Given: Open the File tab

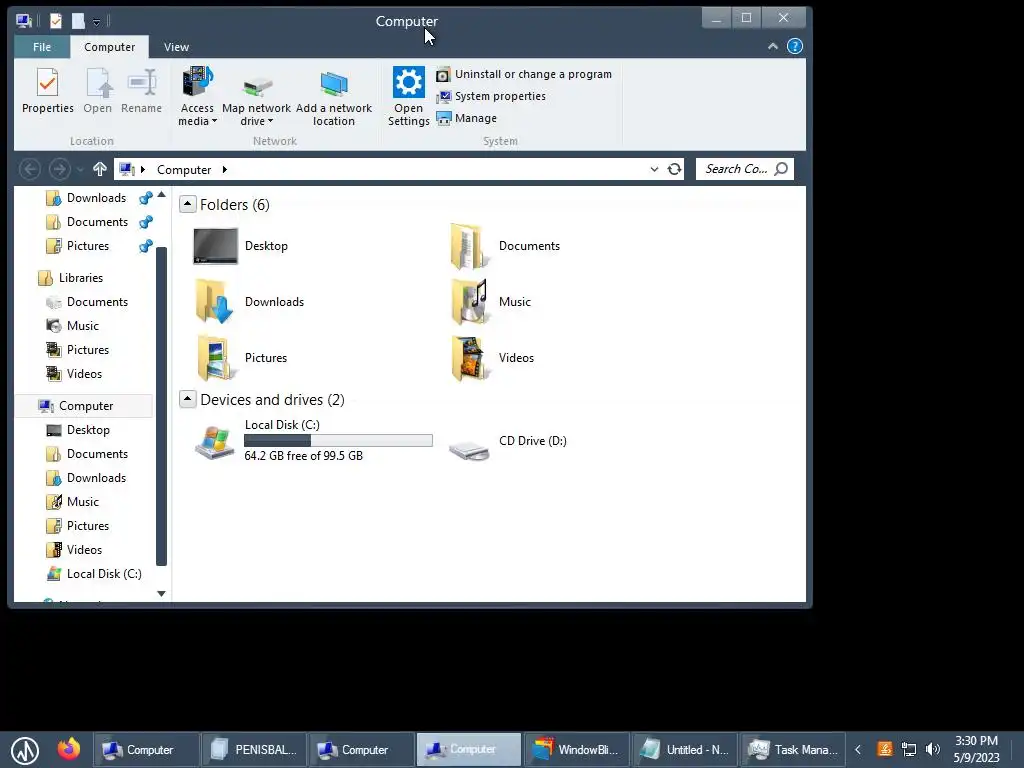Looking at the screenshot, I should 42,47.
